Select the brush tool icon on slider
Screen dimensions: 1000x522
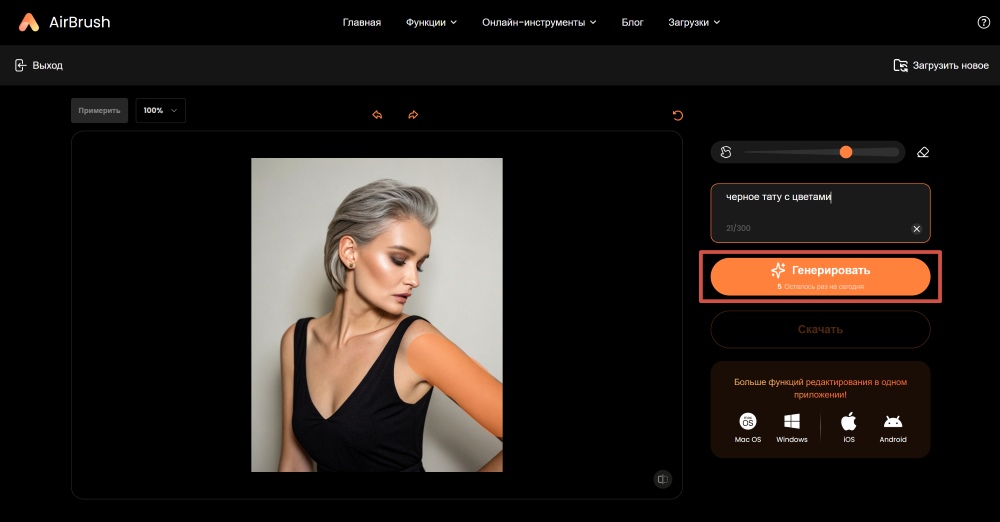coord(727,152)
